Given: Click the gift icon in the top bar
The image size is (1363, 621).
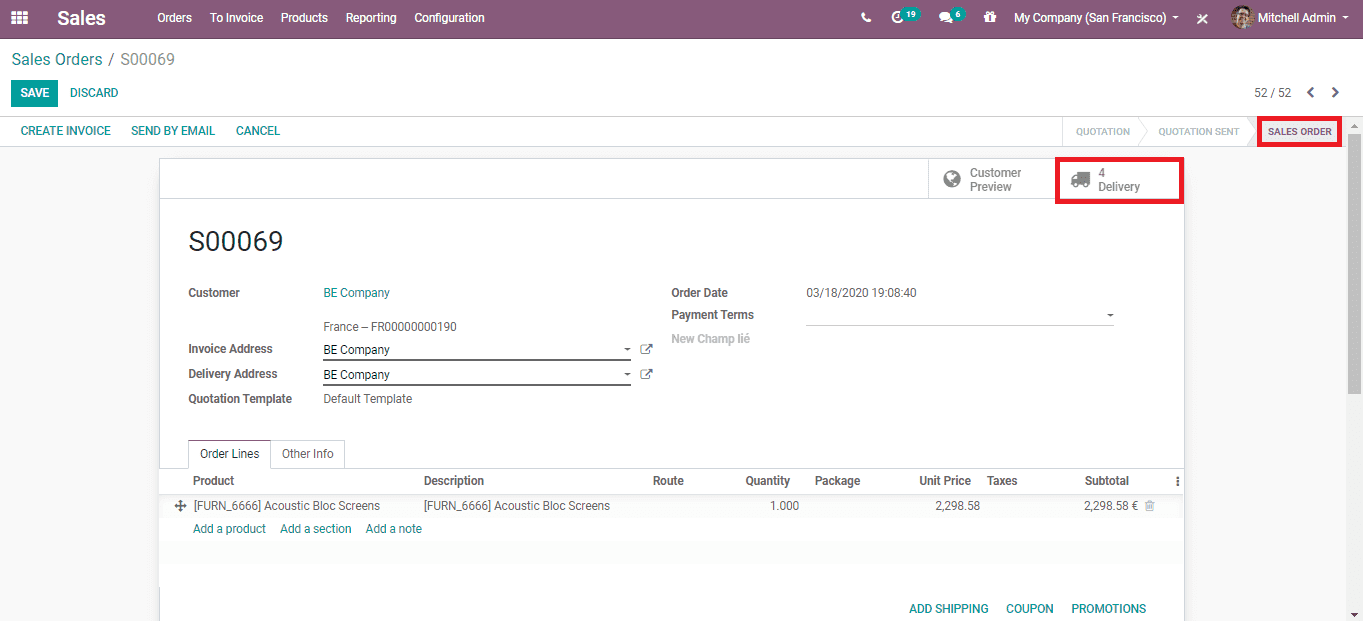Looking at the screenshot, I should pos(990,18).
